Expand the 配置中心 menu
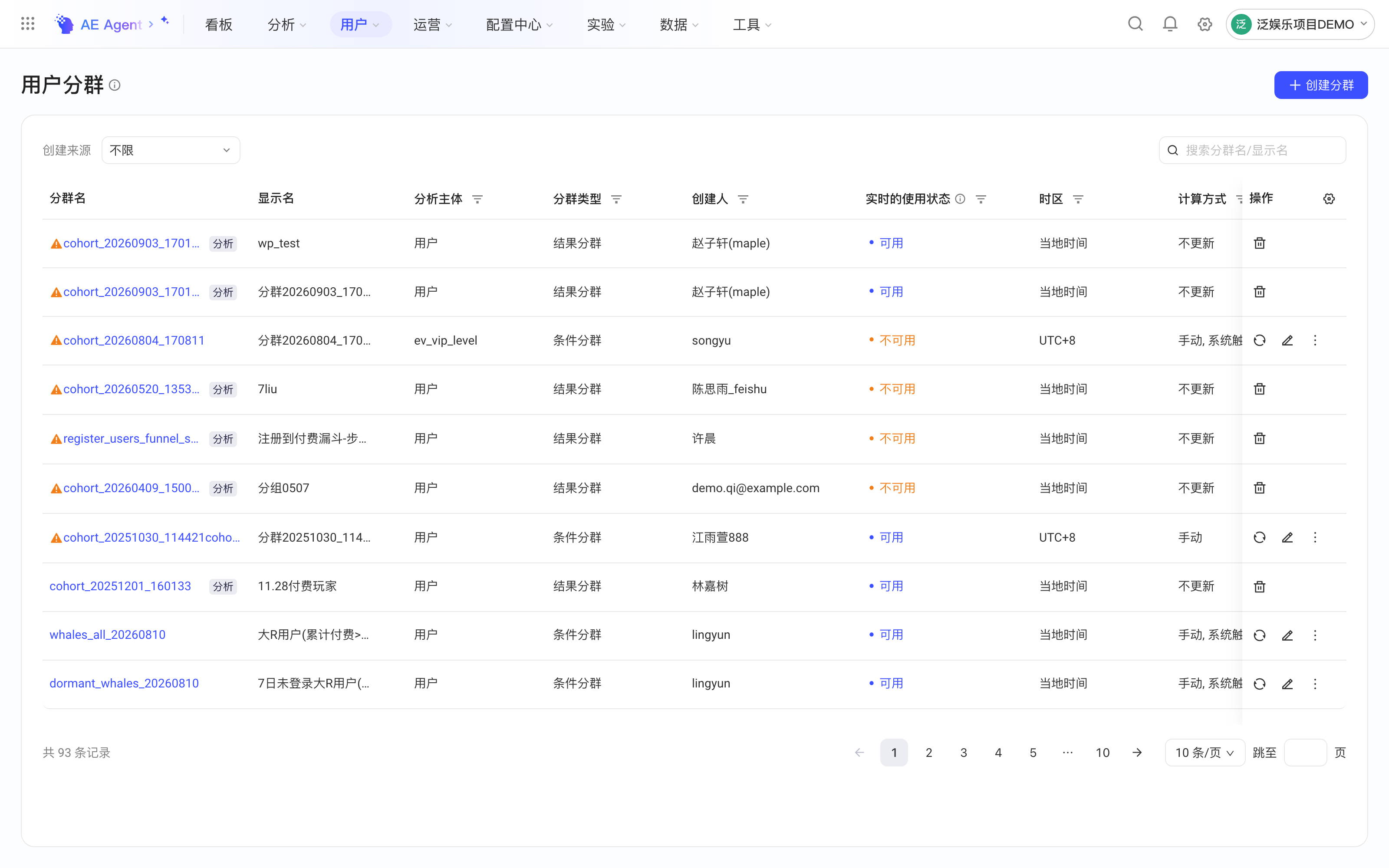 [x=519, y=24]
